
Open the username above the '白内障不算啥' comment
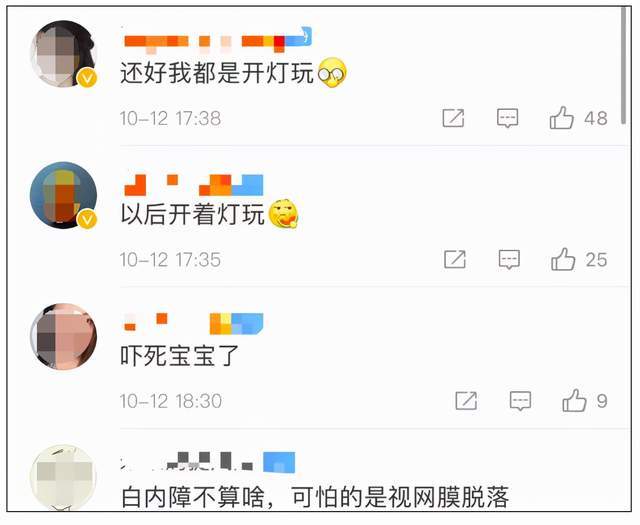pos(208,462)
